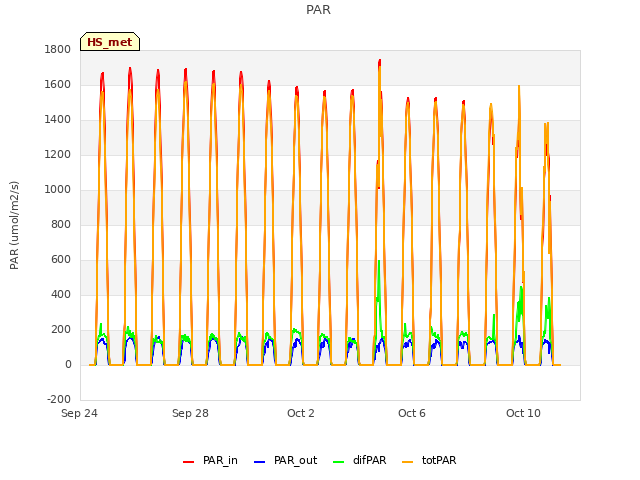The height and width of the screenshot is (480, 640).
Task: Click the 1200 y-axis tick label
Action: click(x=58, y=155)
